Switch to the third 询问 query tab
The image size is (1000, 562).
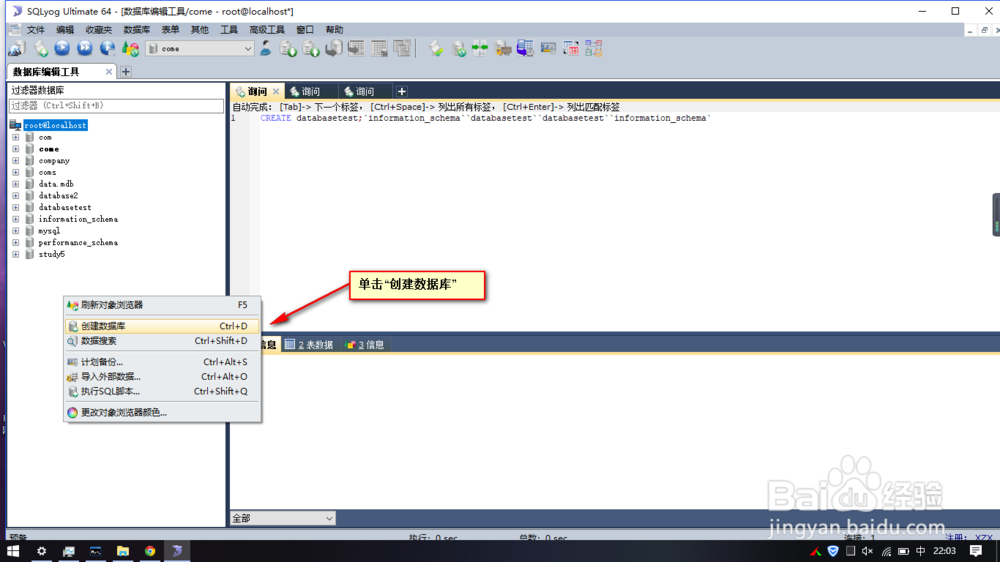point(365,92)
